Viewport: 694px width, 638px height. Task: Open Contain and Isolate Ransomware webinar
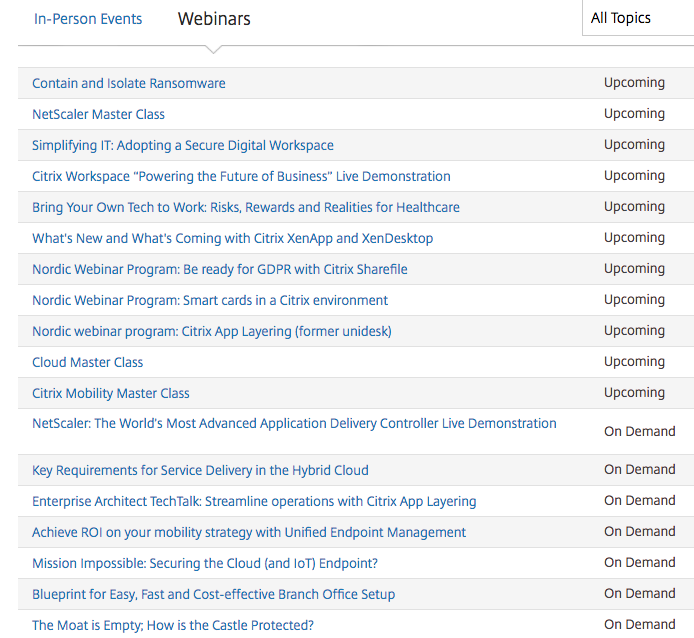(129, 83)
